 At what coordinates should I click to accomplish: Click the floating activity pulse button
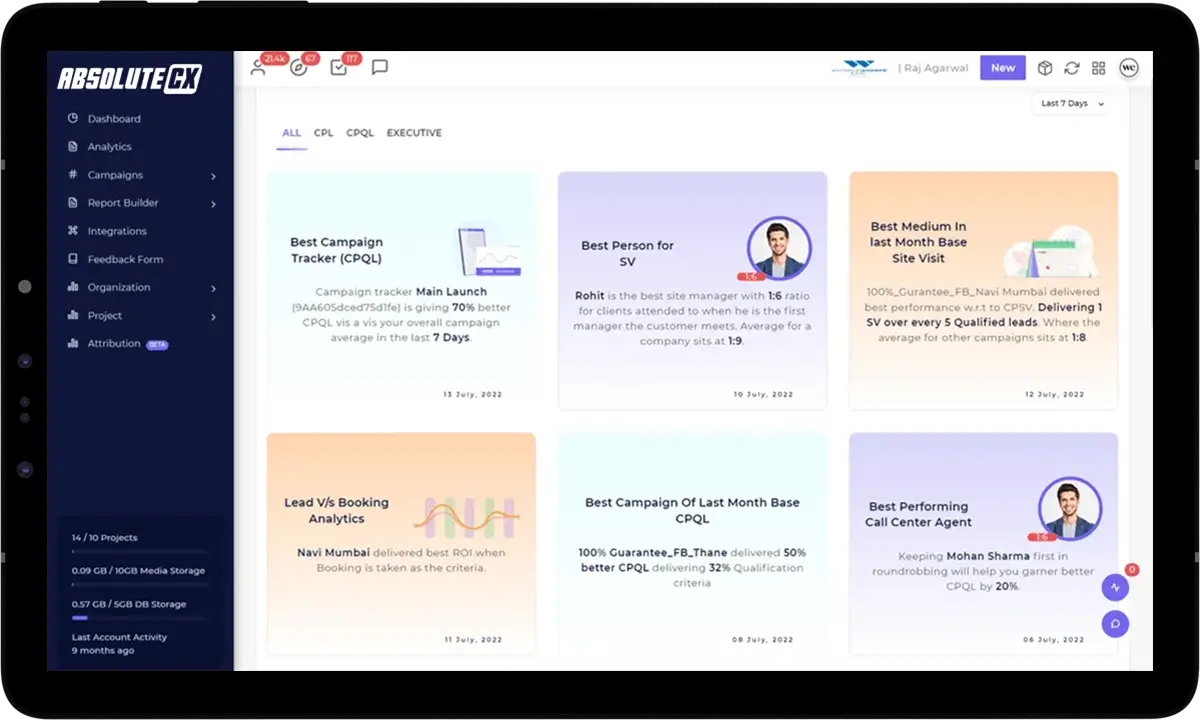1115,588
